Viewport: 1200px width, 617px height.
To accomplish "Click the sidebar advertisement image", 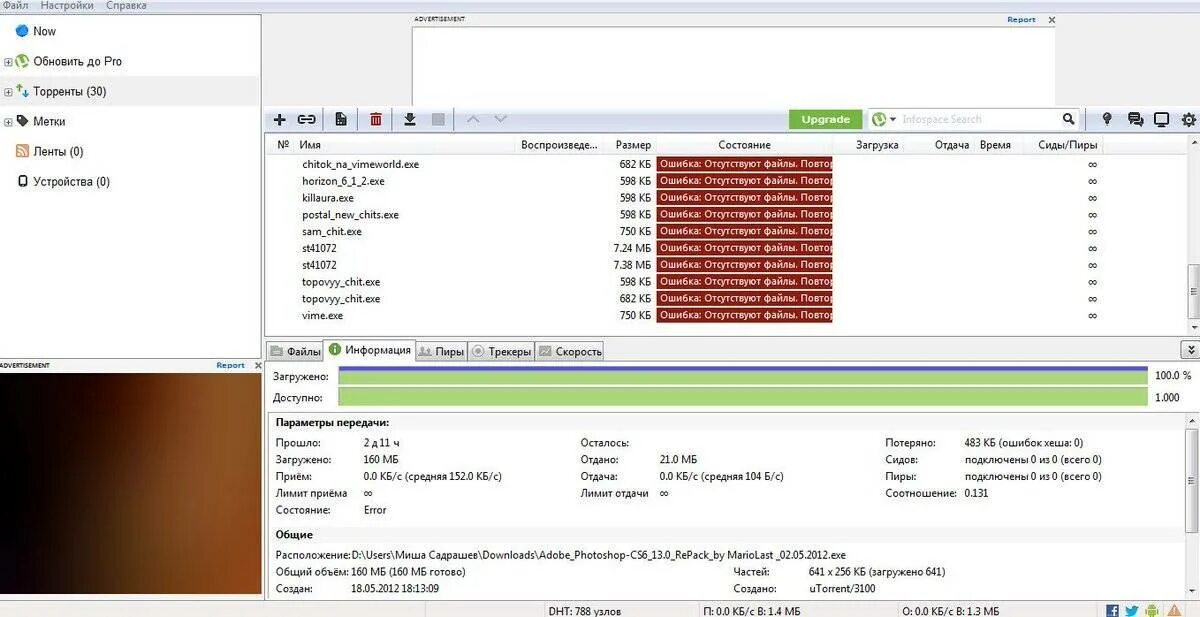I will point(130,483).
